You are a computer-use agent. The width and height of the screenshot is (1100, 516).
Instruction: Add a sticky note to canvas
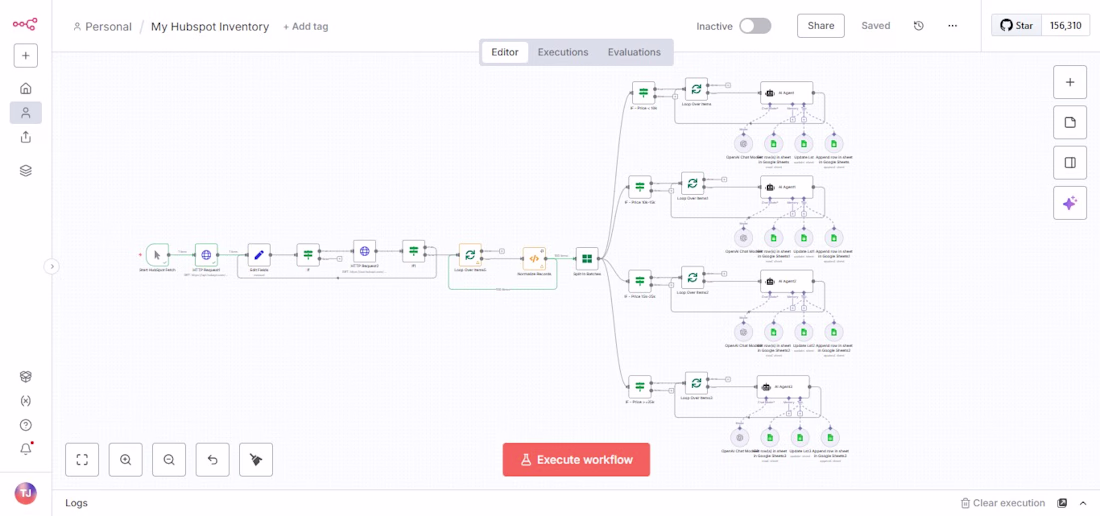tap(1069, 122)
